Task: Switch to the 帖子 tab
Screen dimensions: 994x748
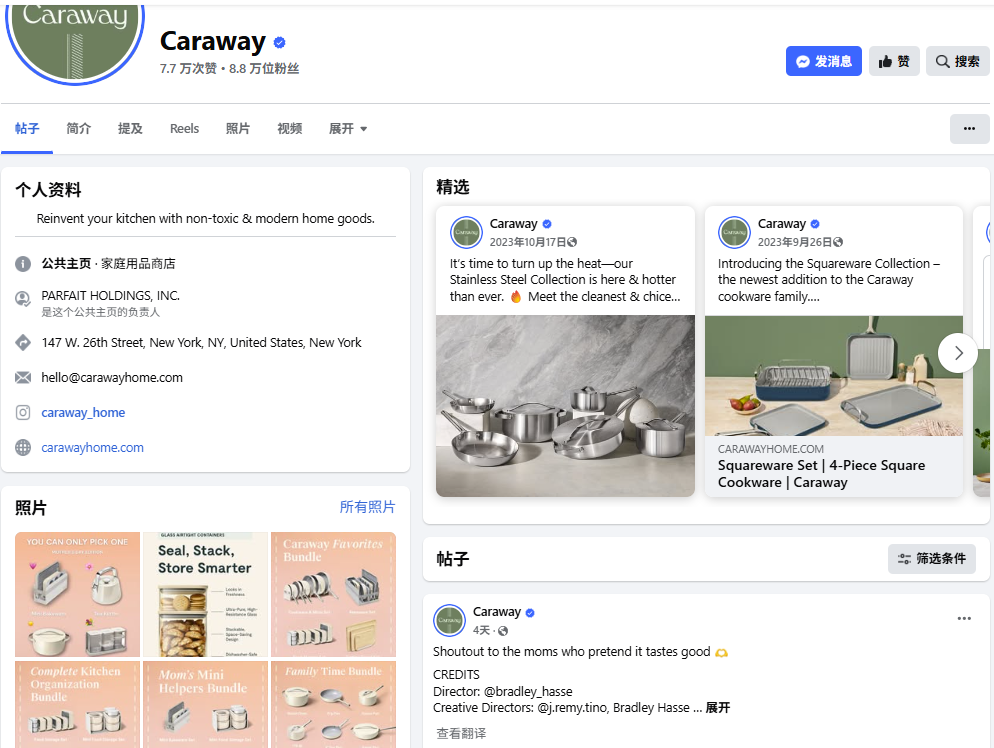Action: 27,129
